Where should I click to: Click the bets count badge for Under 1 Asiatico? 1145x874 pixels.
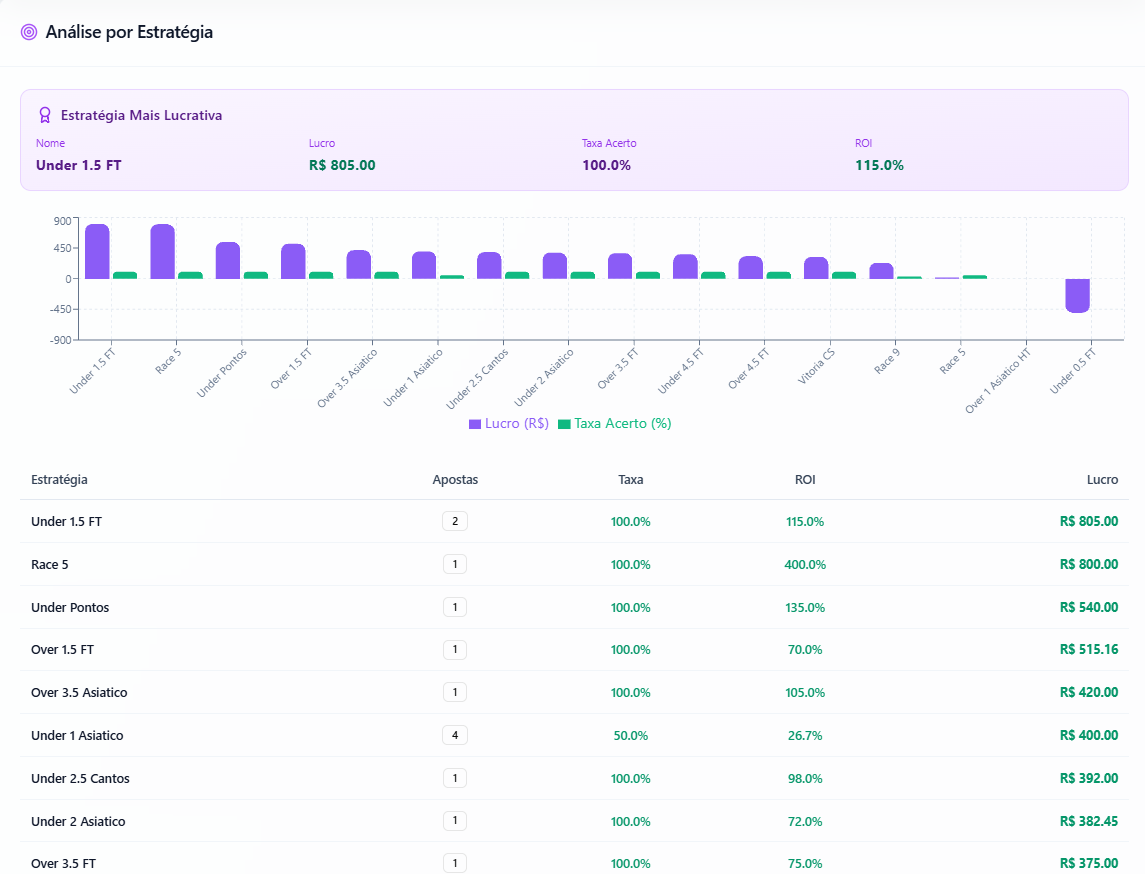tap(455, 736)
